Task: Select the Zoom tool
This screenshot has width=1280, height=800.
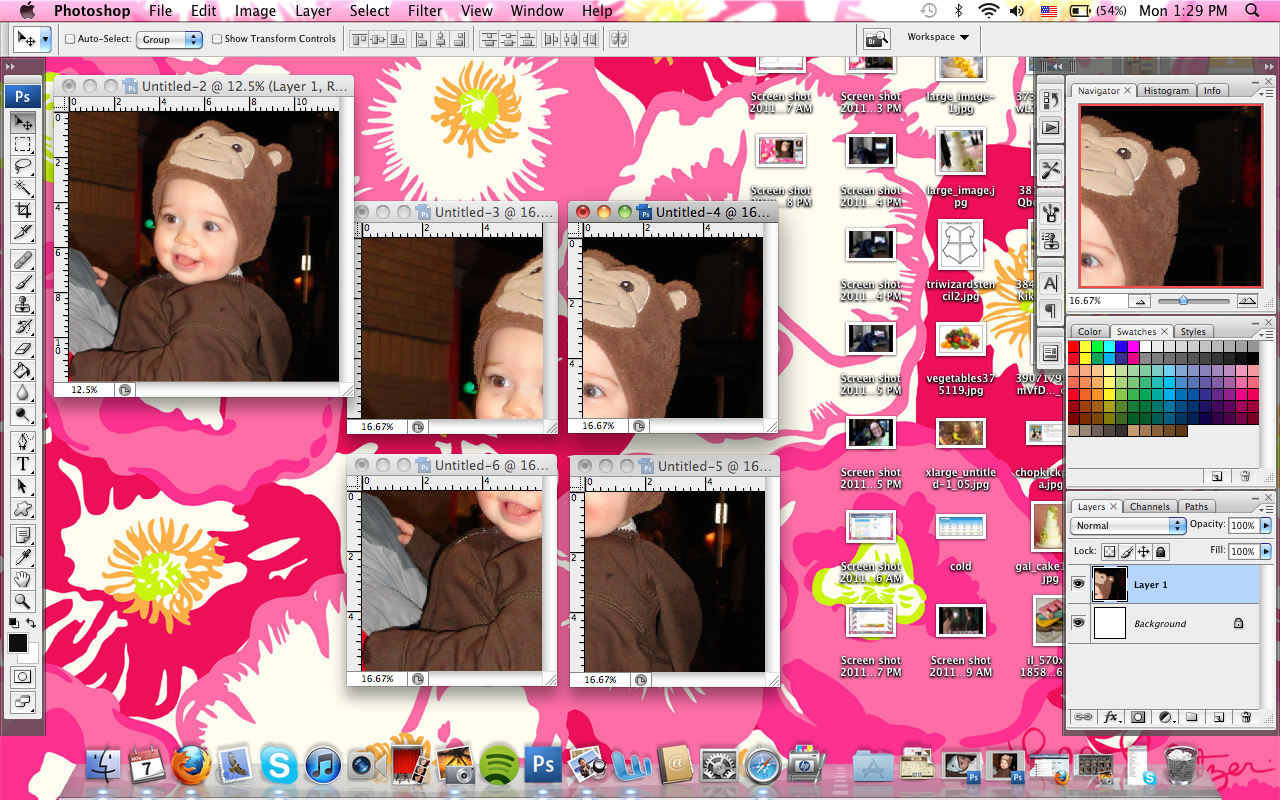Action: 23,600
